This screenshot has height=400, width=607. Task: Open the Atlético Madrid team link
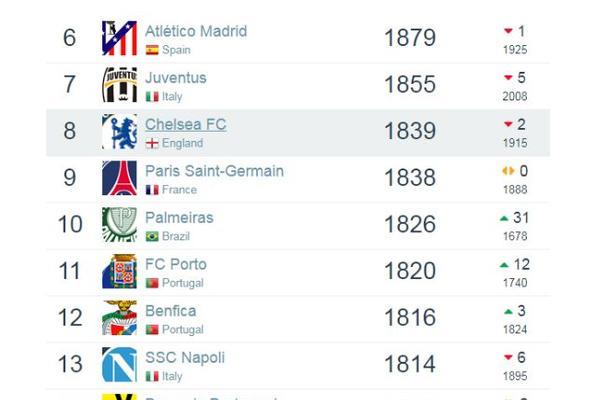click(x=196, y=31)
